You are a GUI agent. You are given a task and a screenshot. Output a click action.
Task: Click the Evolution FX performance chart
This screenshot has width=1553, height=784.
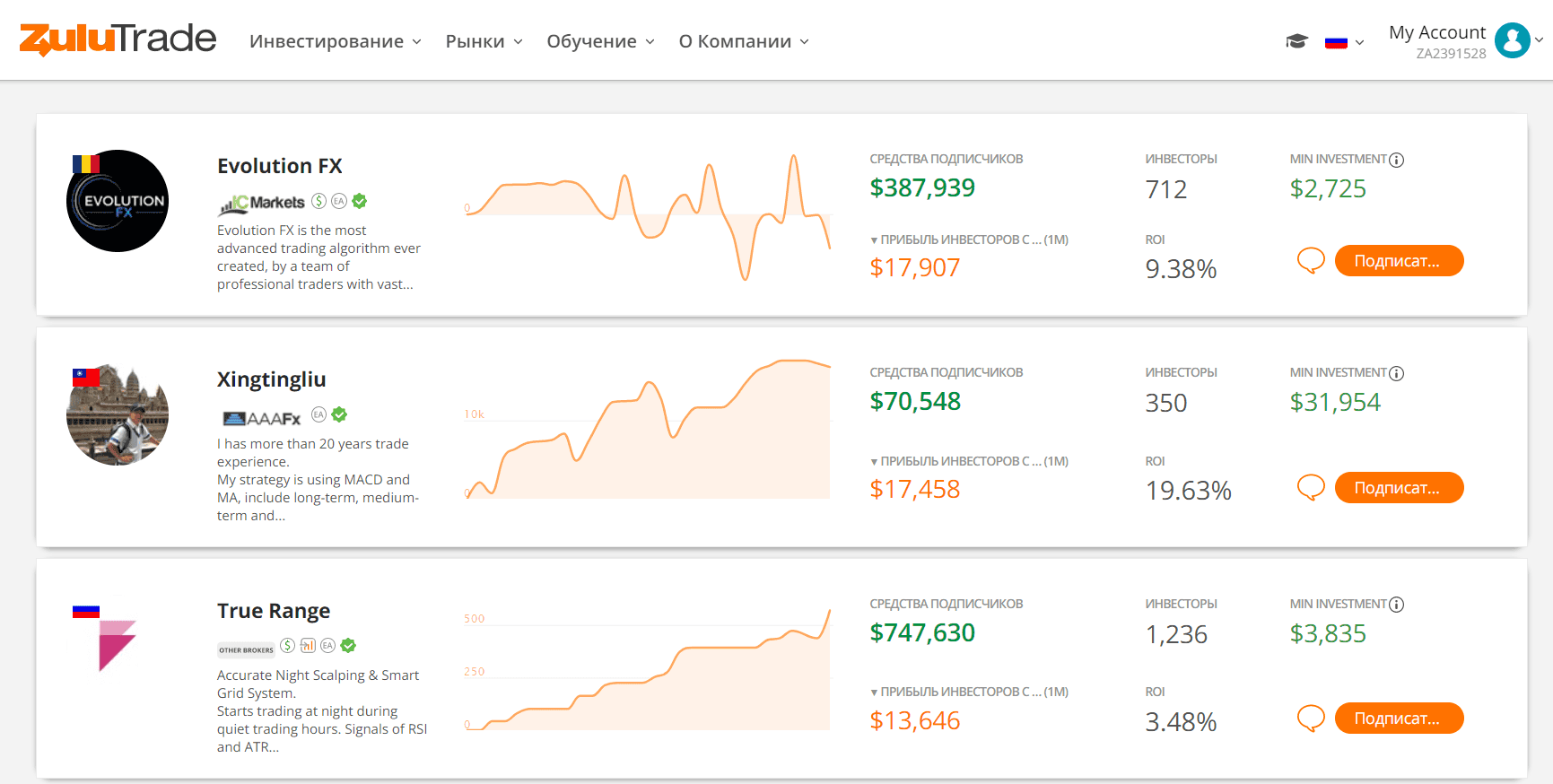point(647,216)
